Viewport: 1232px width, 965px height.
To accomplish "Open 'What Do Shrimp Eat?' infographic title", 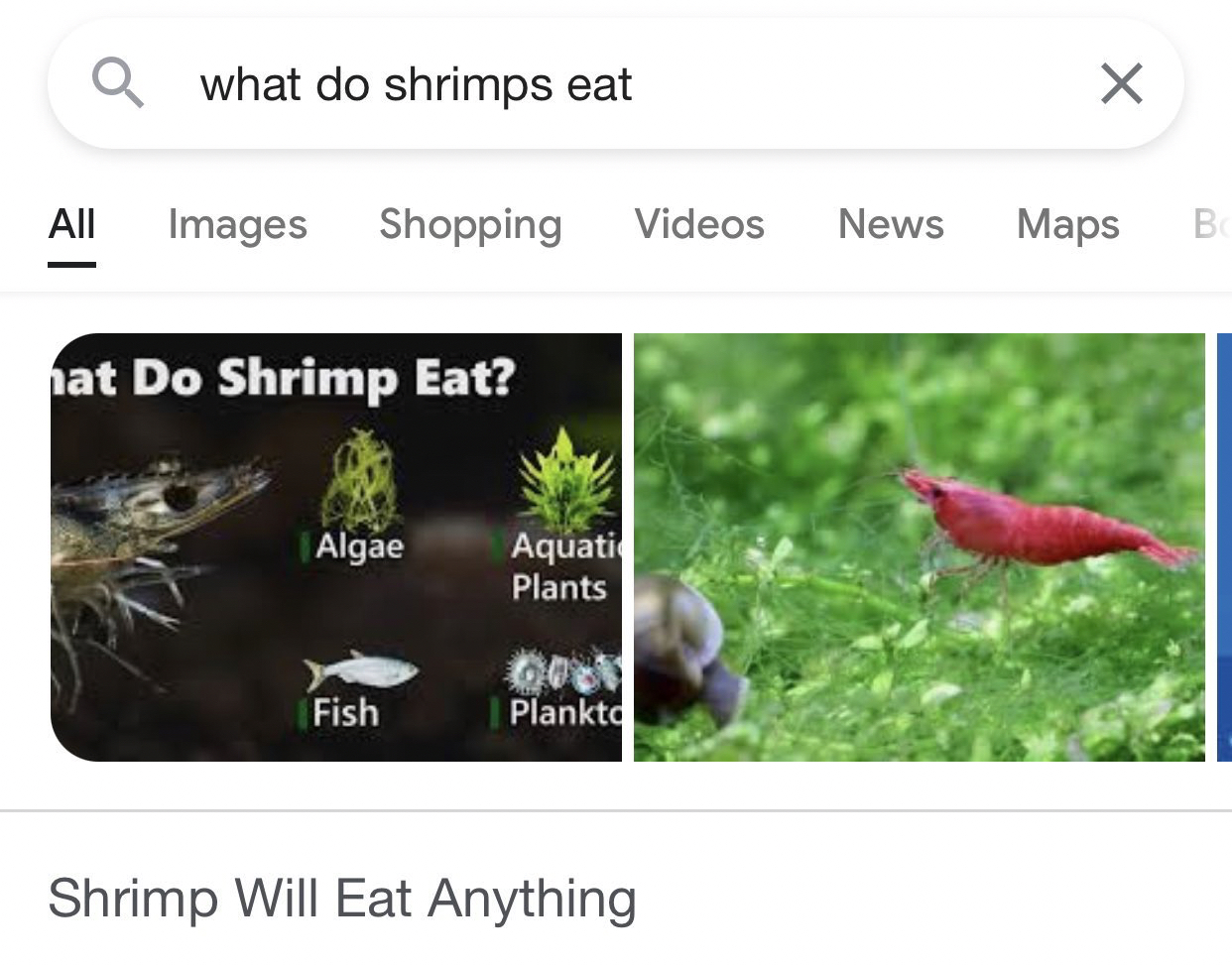I will tap(284, 379).
